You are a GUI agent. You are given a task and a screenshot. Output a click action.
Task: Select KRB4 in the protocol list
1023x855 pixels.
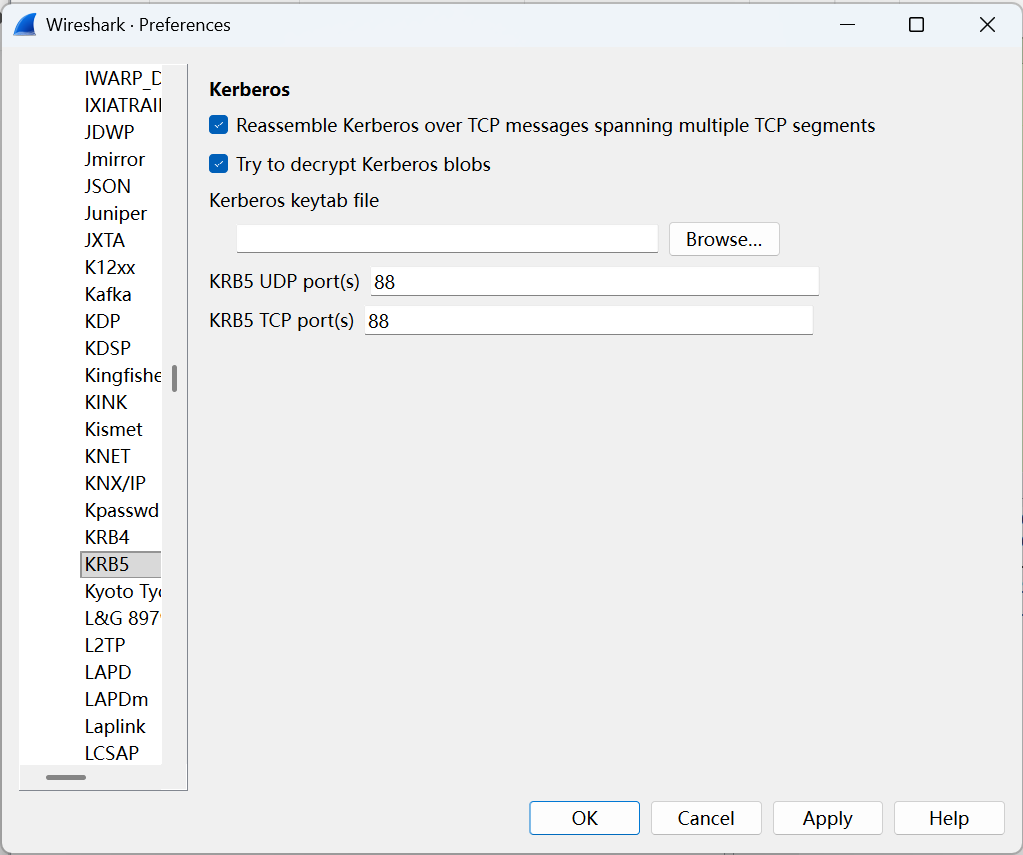coord(107,537)
